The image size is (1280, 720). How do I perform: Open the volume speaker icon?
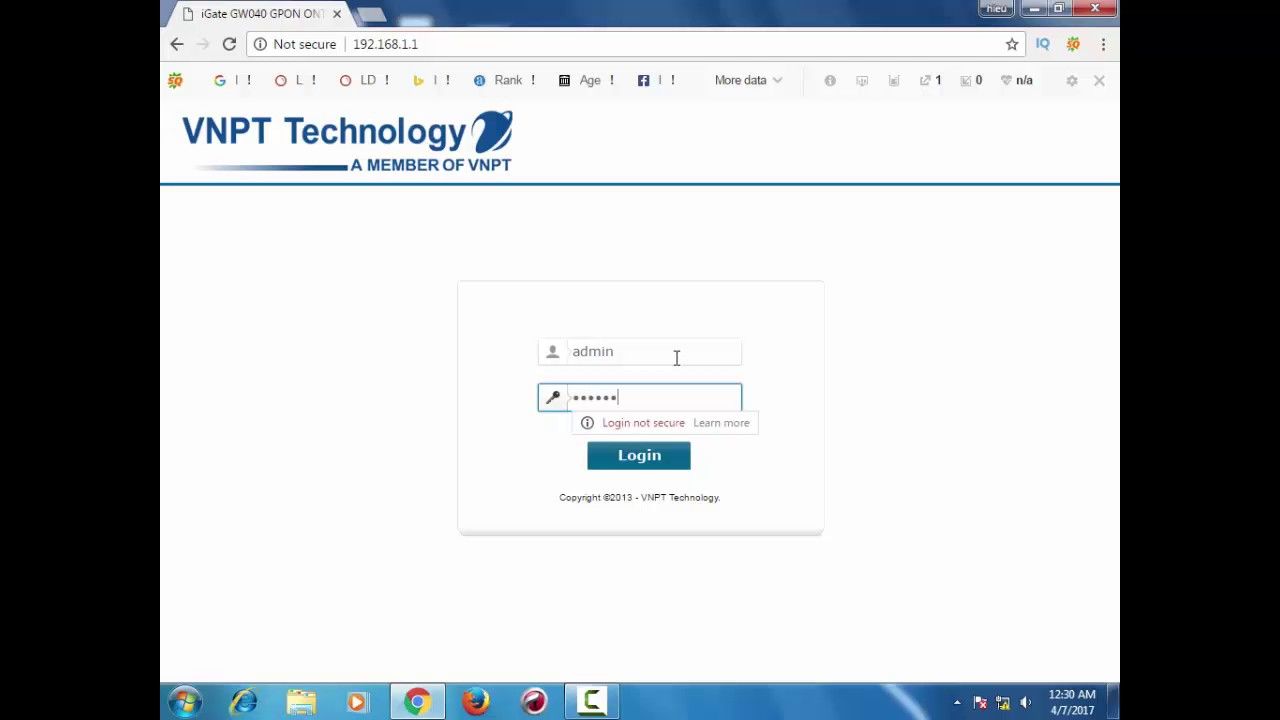(x=1025, y=702)
